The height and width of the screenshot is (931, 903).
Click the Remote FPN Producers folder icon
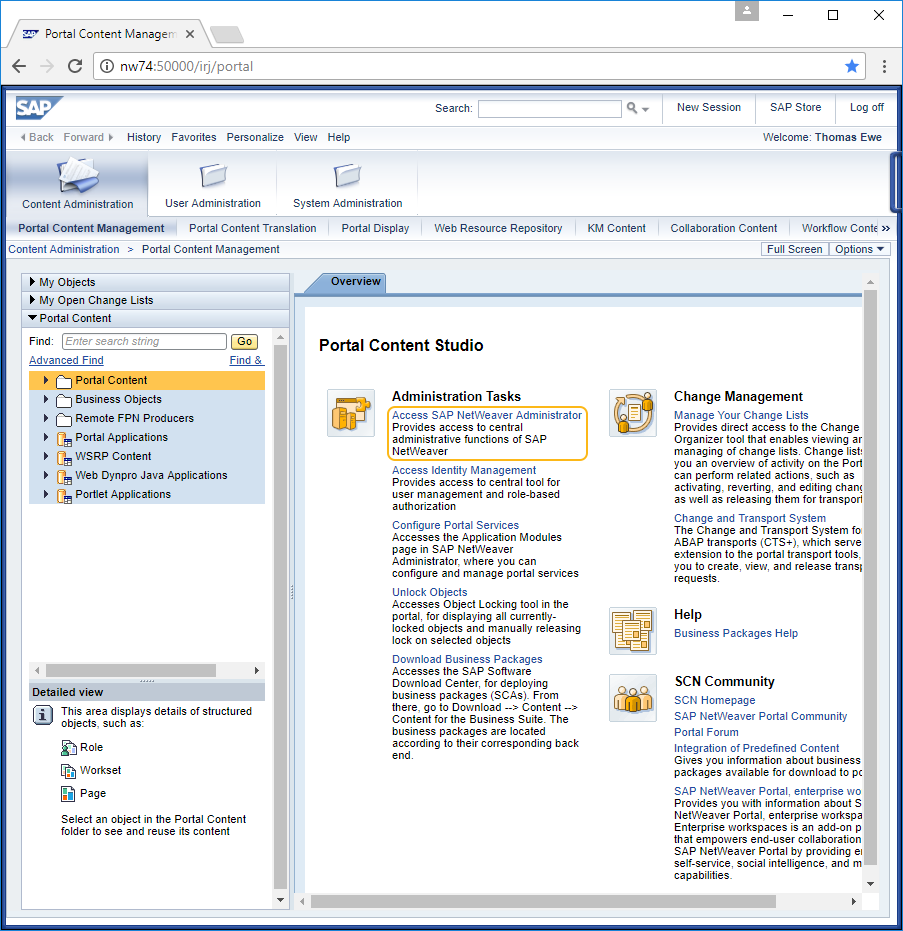(x=64, y=419)
